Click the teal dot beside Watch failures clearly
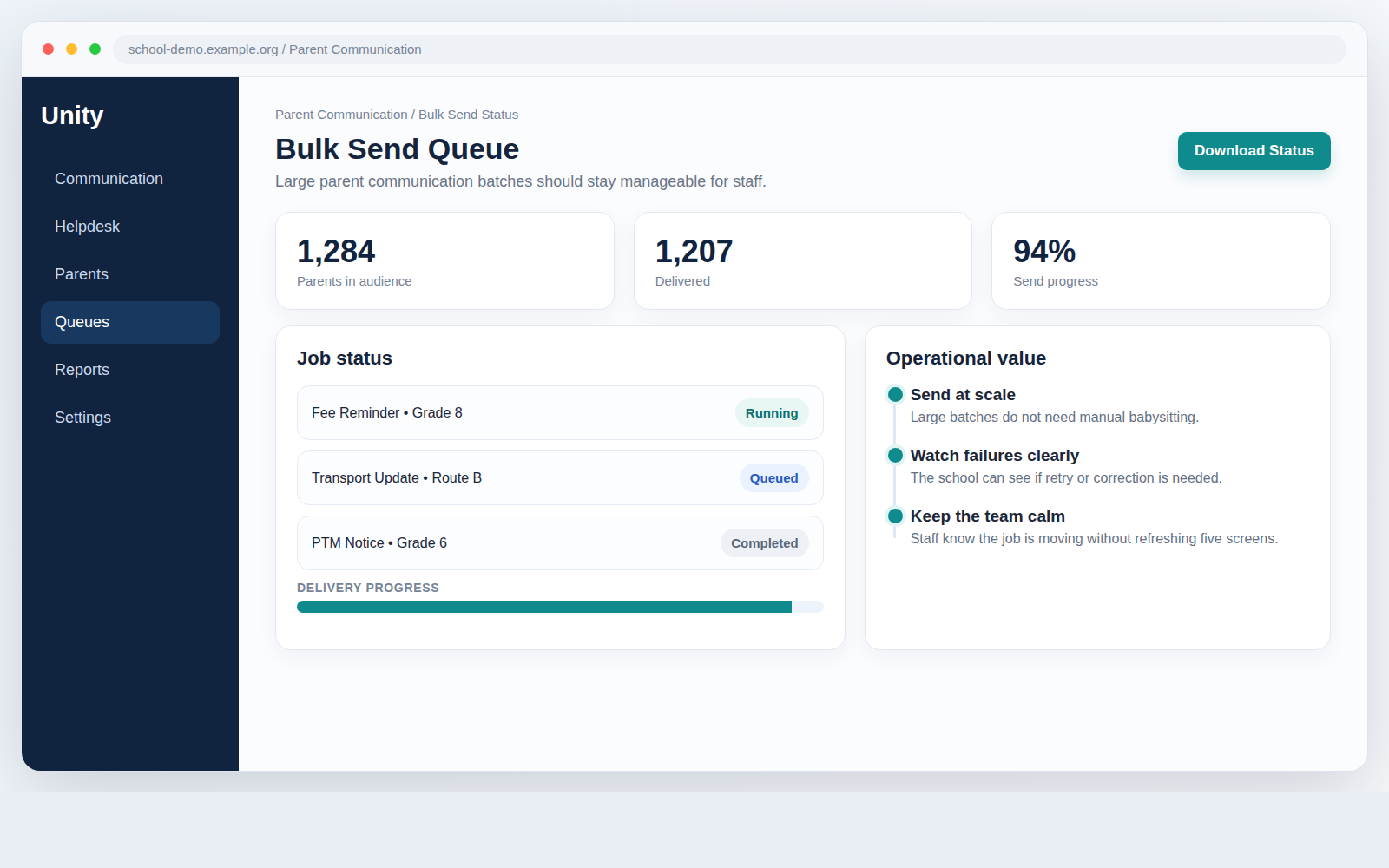 [x=895, y=456]
